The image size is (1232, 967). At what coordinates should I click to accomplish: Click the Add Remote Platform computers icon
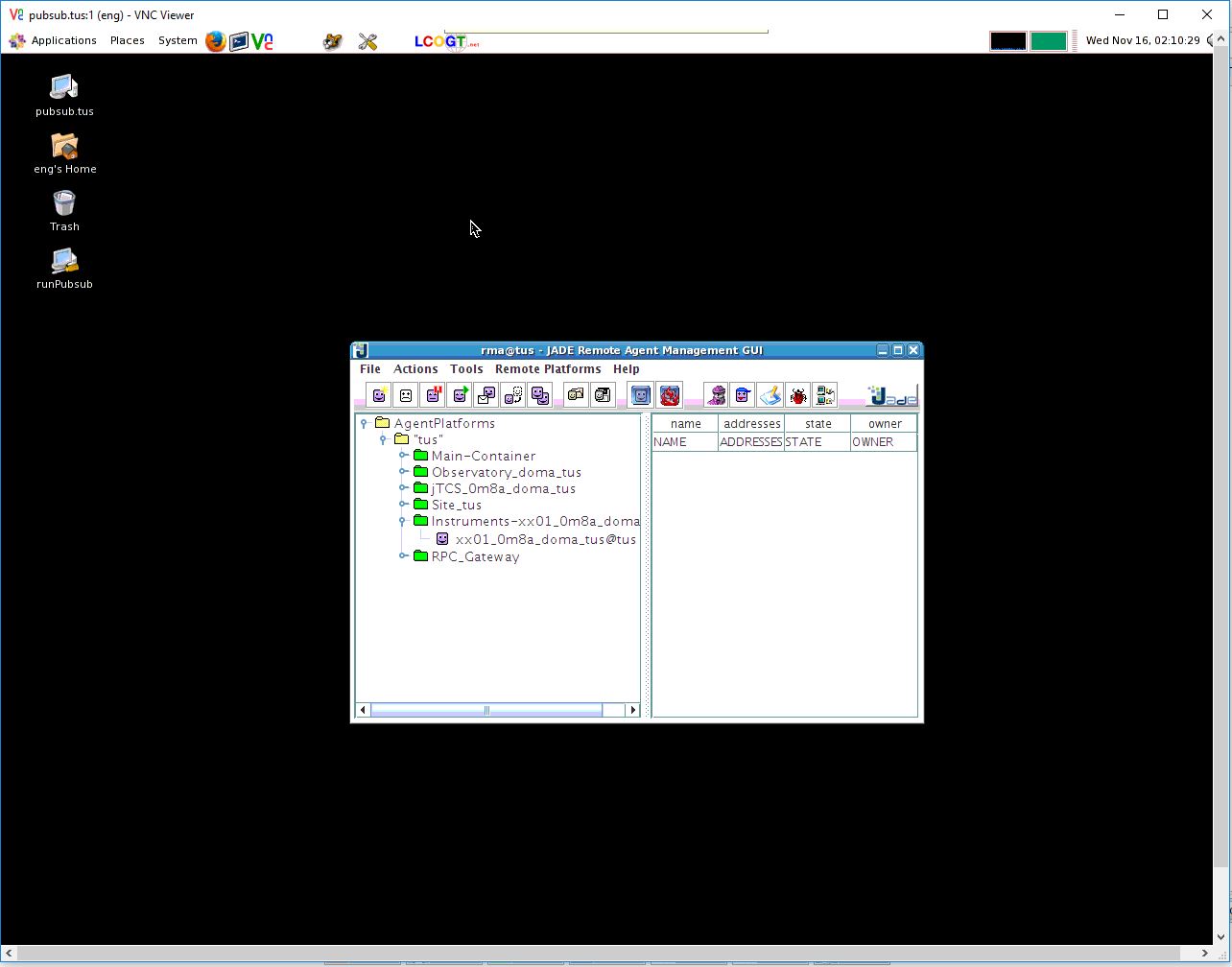824,395
